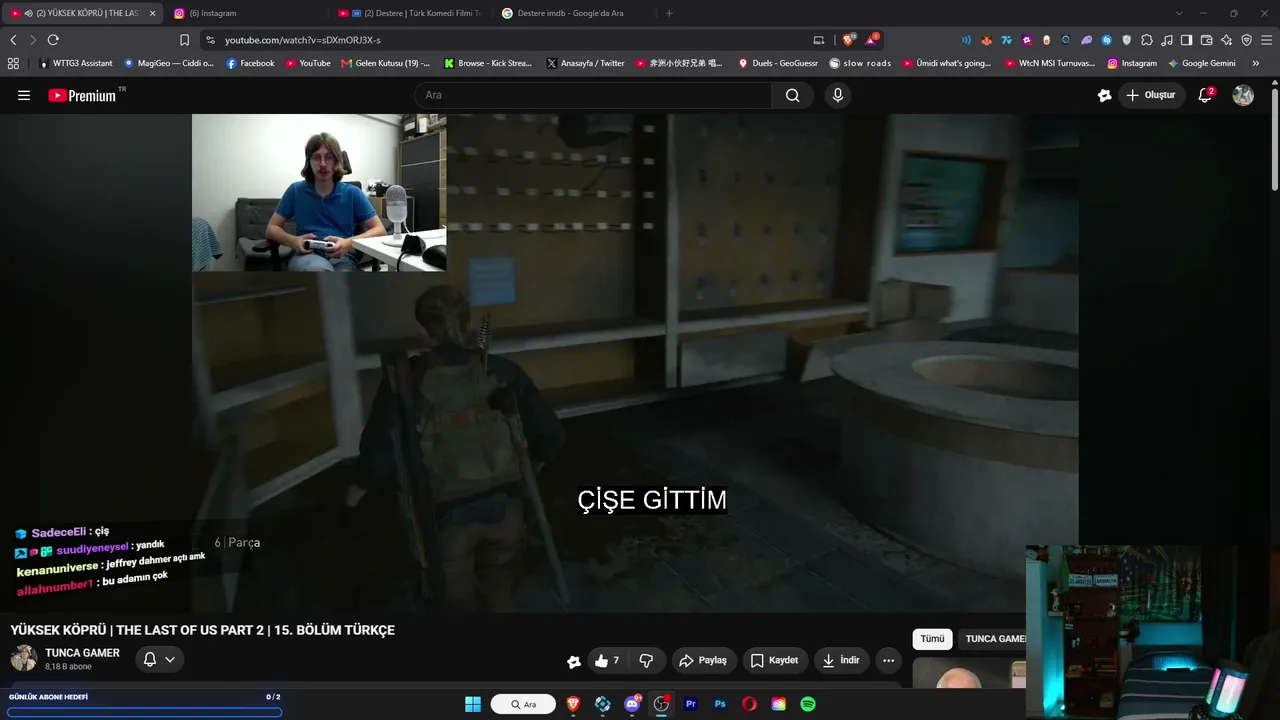The width and height of the screenshot is (1280, 720).
Task: Open the Facebook bookmark
Action: [250, 63]
